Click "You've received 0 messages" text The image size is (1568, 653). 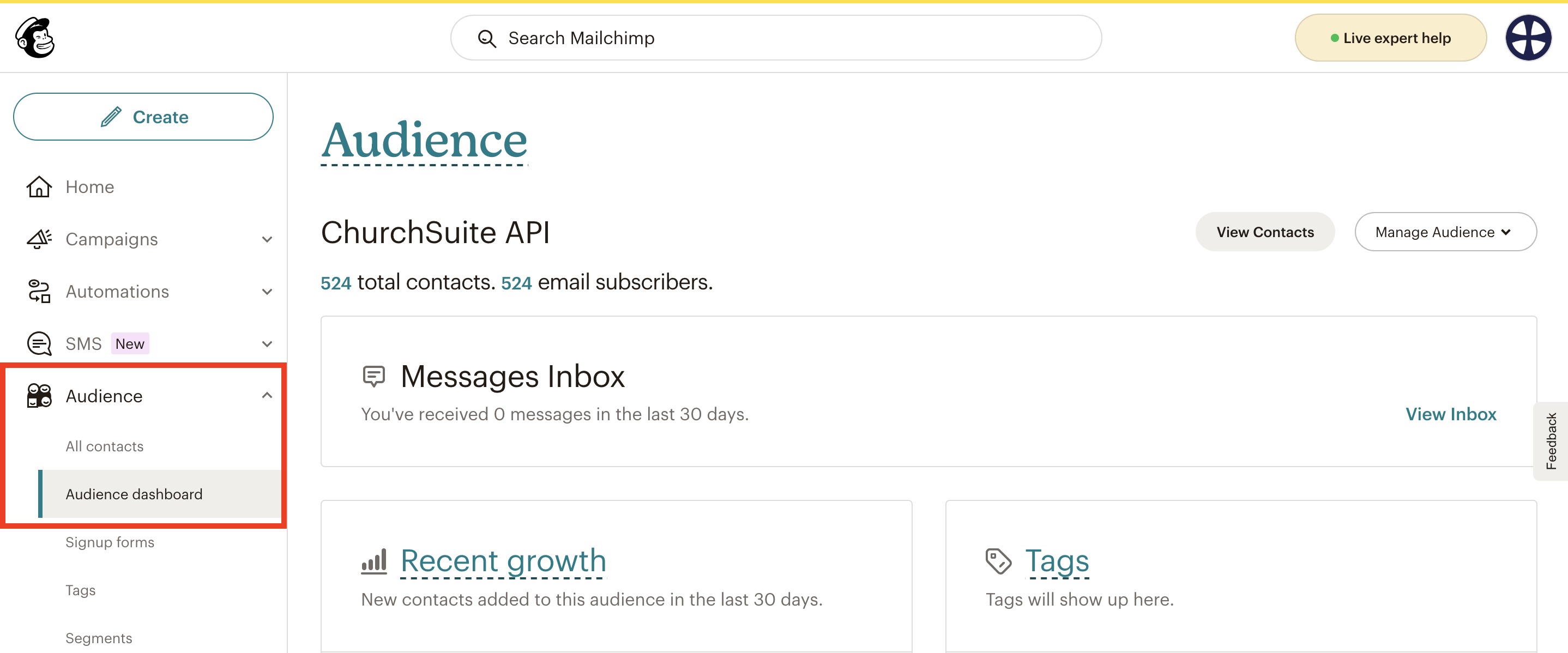[x=554, y=414]
